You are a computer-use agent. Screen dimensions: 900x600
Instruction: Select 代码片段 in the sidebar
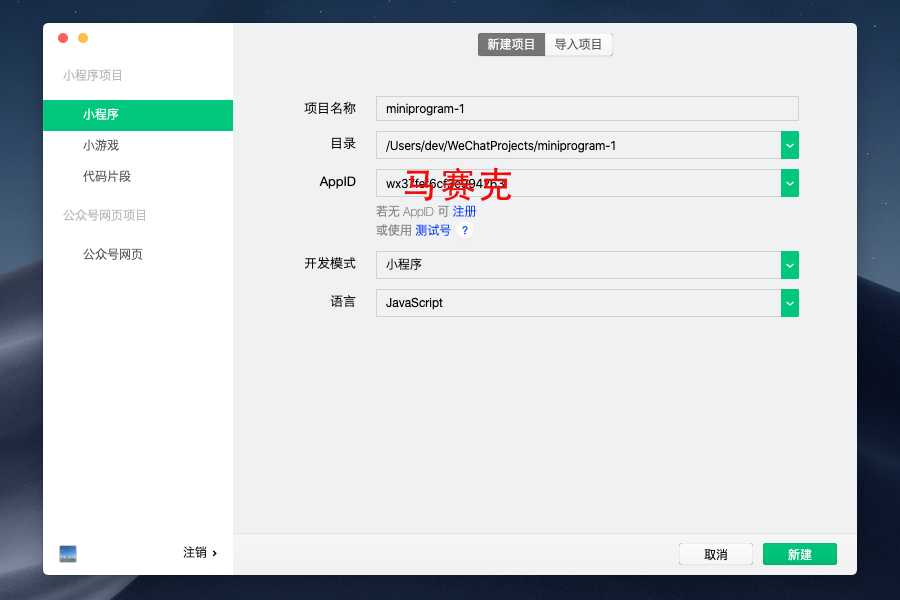[107, 176]
